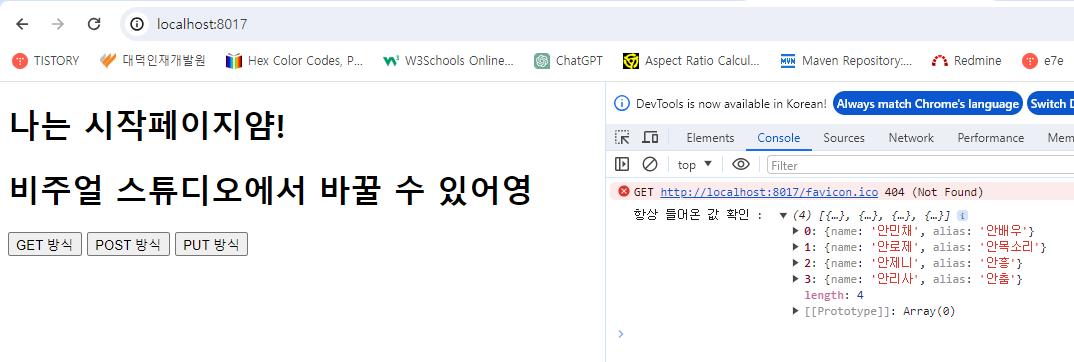
Task: Open the ChatGPT bookmark
Action: pos(569,61)
